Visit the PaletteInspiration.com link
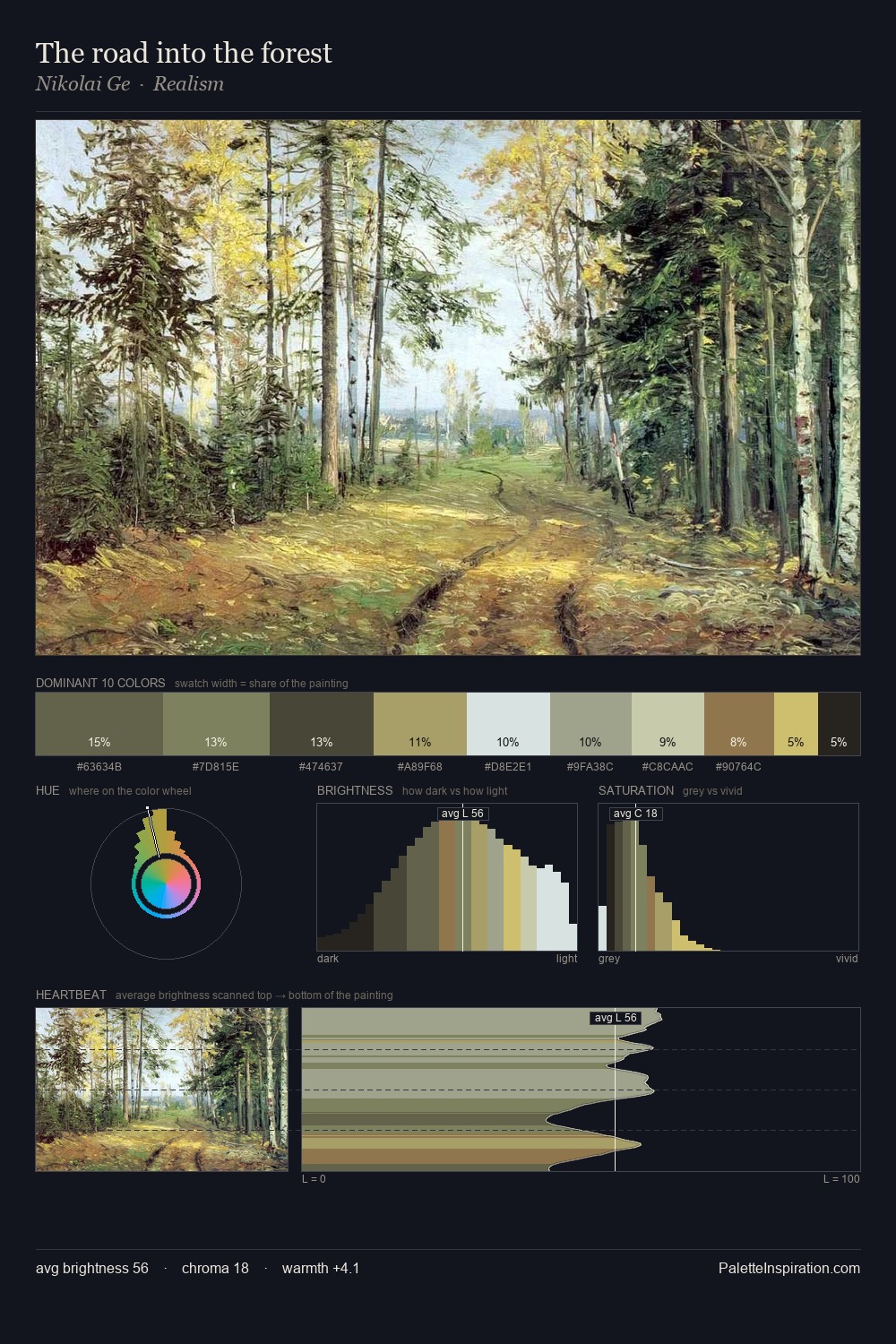 pos(789,1268)
